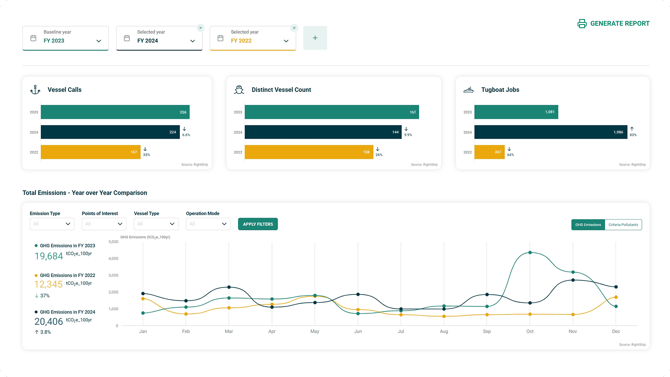Click the ship icon on Distinct Vessel Count
The height and width of the screenshot is (377, 670).
coord(239,89)
